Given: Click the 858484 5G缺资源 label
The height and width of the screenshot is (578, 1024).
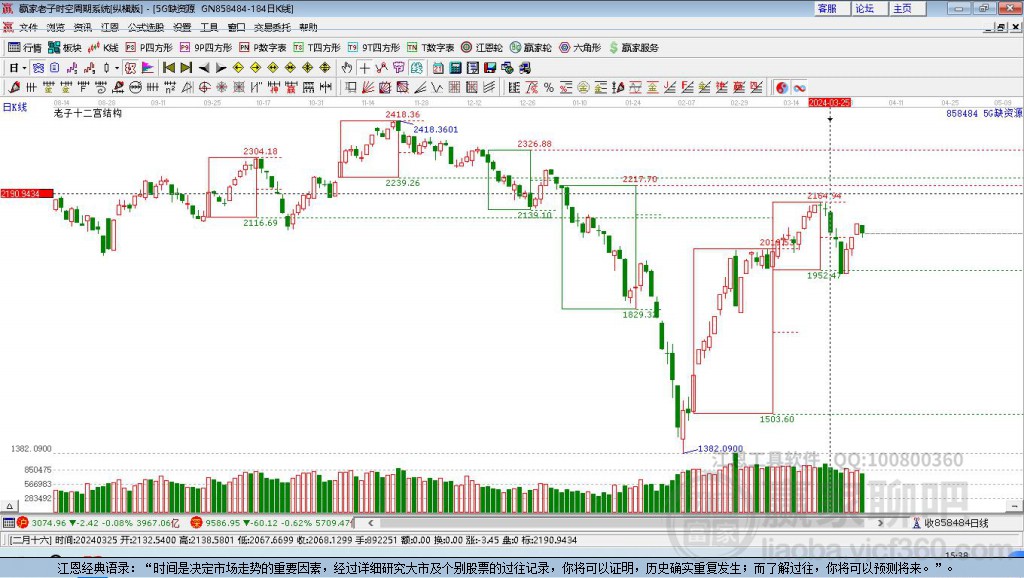Looking at the screenshot, I should (x=984, y=114).
